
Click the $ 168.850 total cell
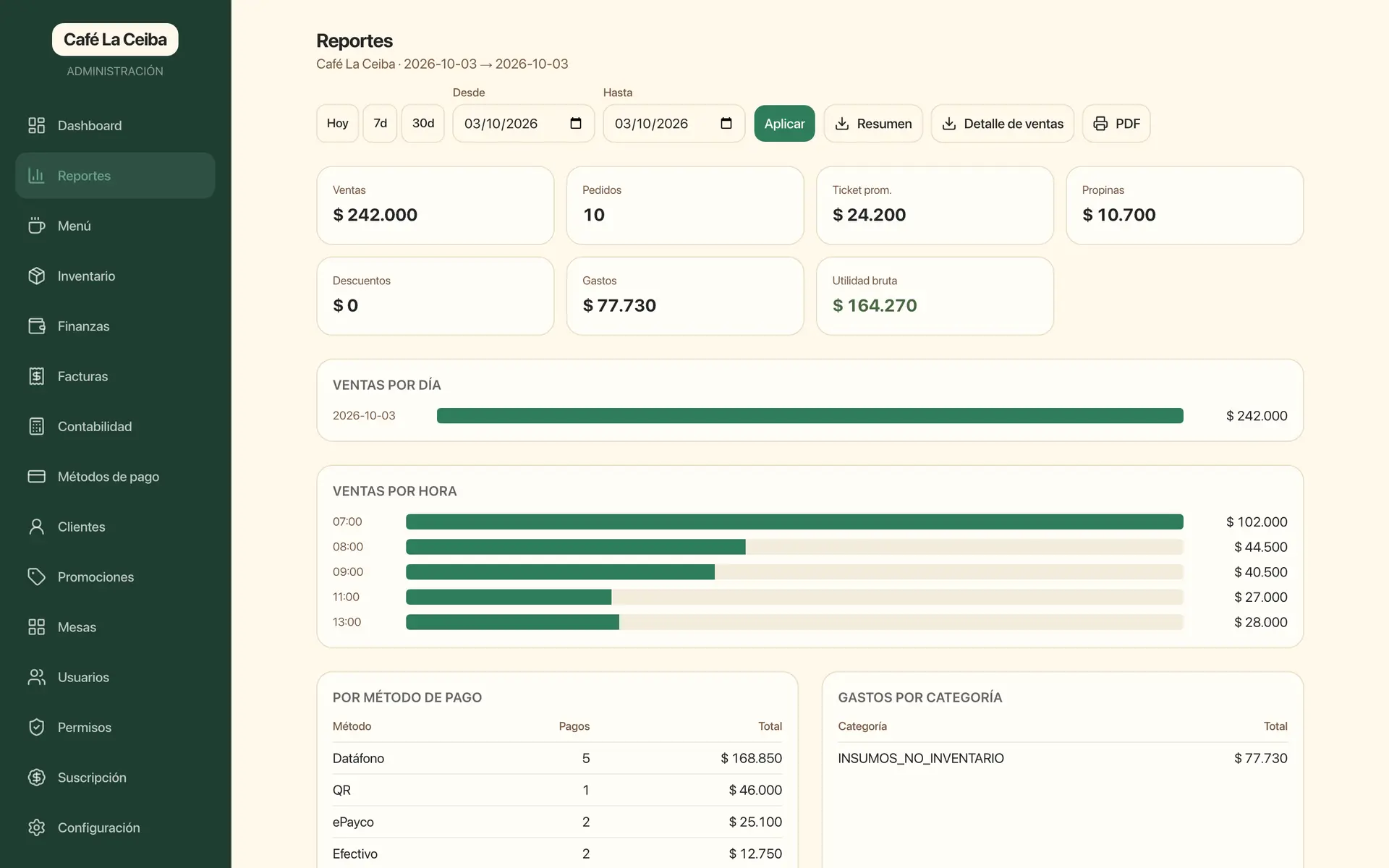click(x=751, y=758)
